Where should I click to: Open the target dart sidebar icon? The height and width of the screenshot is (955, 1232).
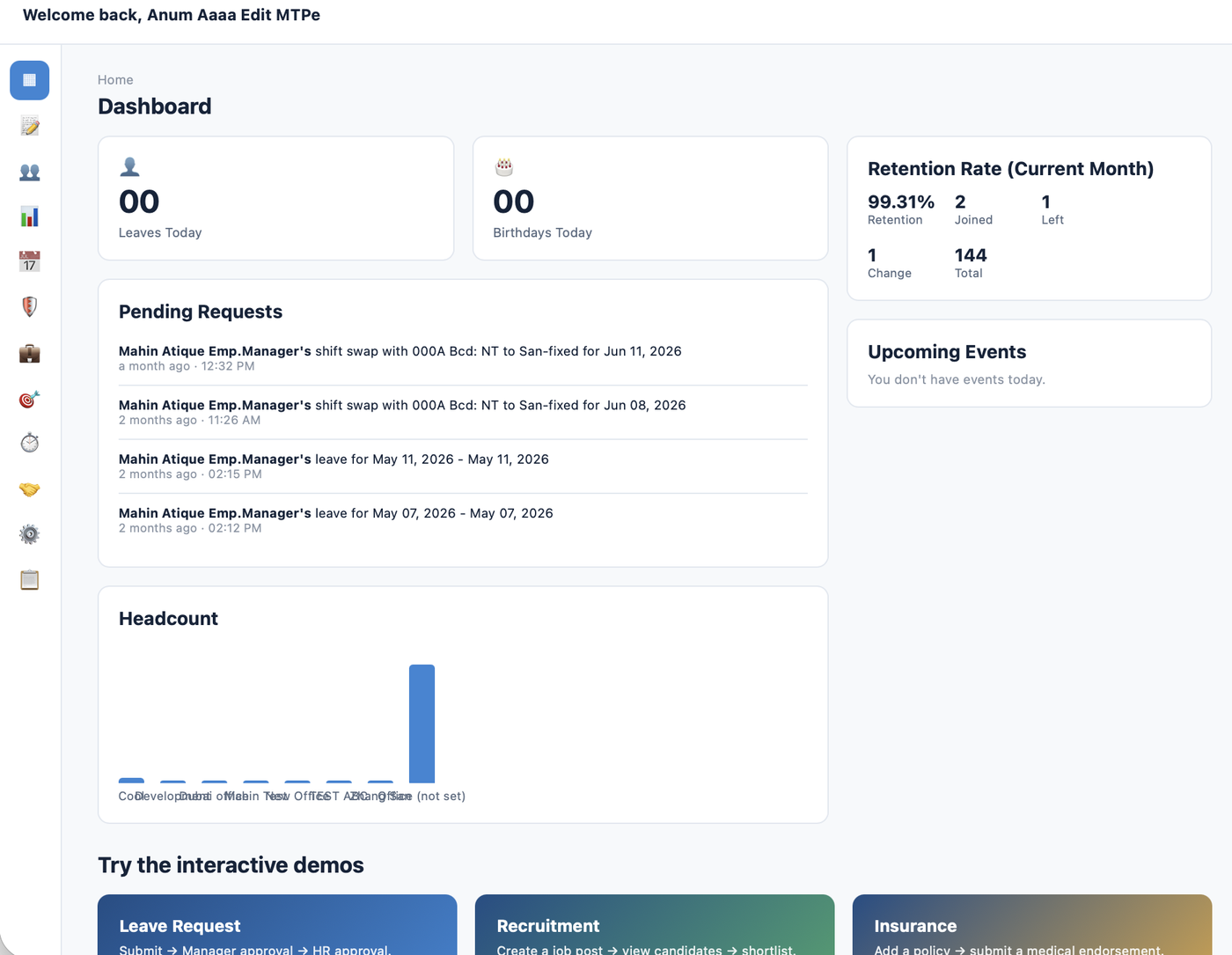click(29, 399)
